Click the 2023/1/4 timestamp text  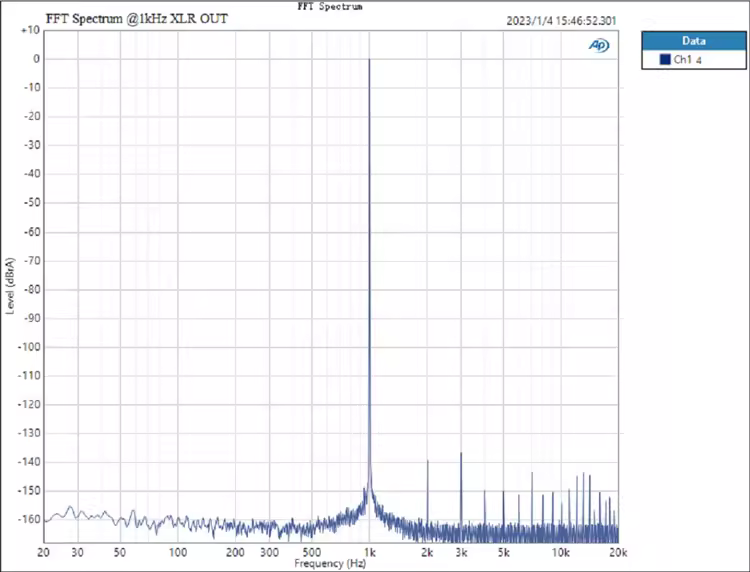click(x=564, y=19)
